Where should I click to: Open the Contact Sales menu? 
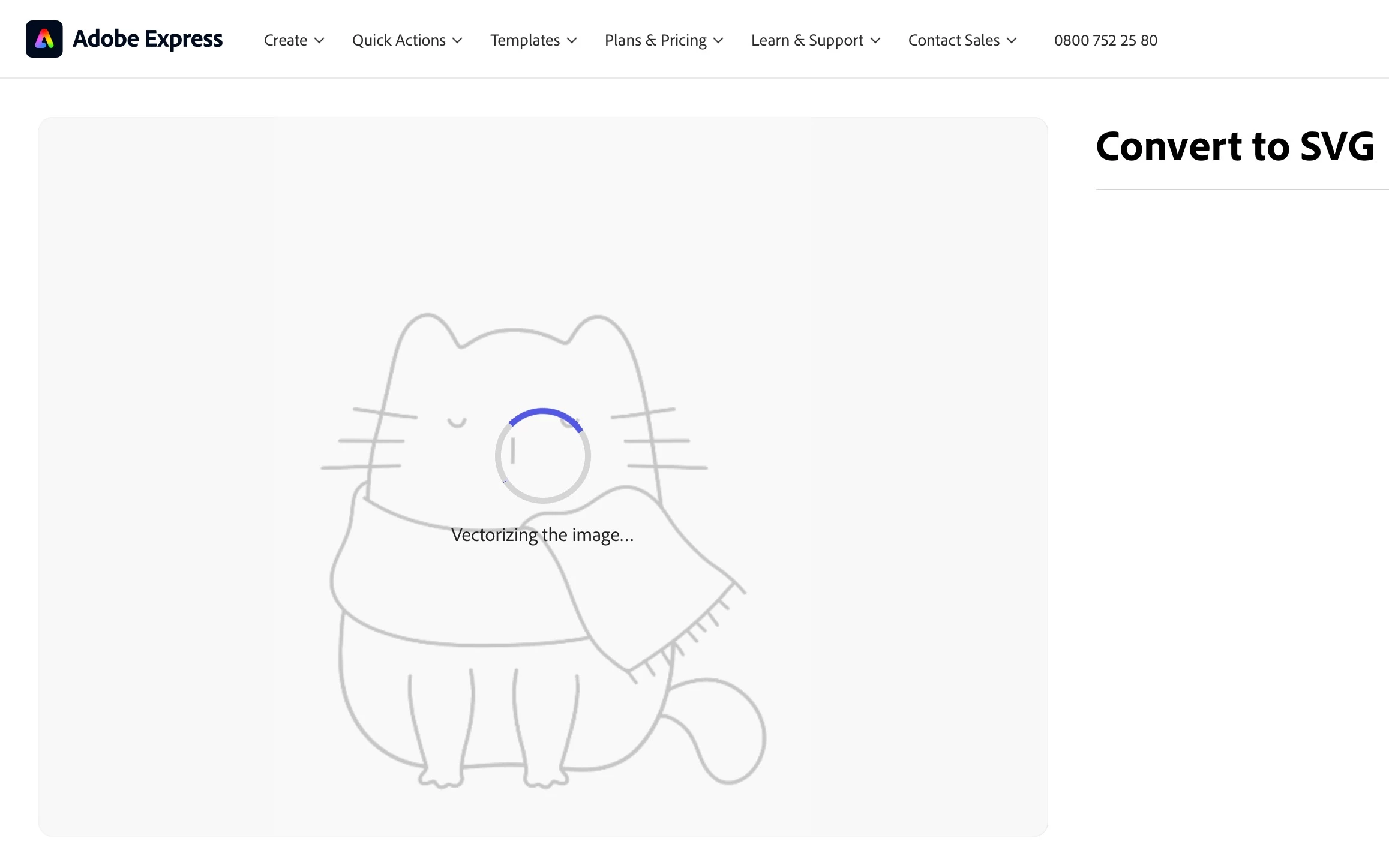[953, 40]
